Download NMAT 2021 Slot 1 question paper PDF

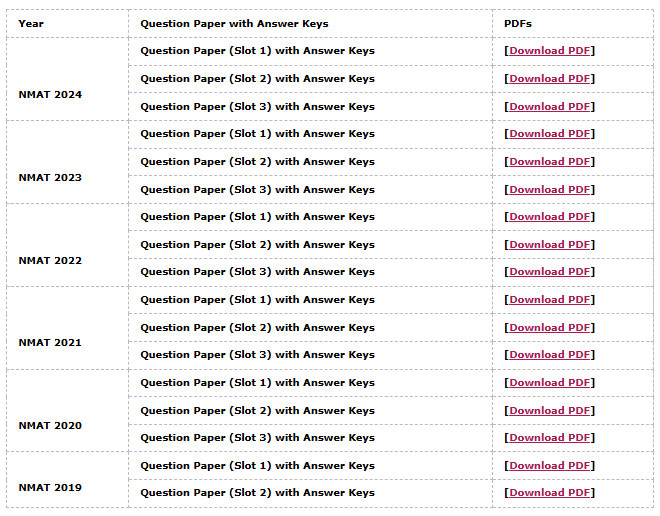pos(550,300)
